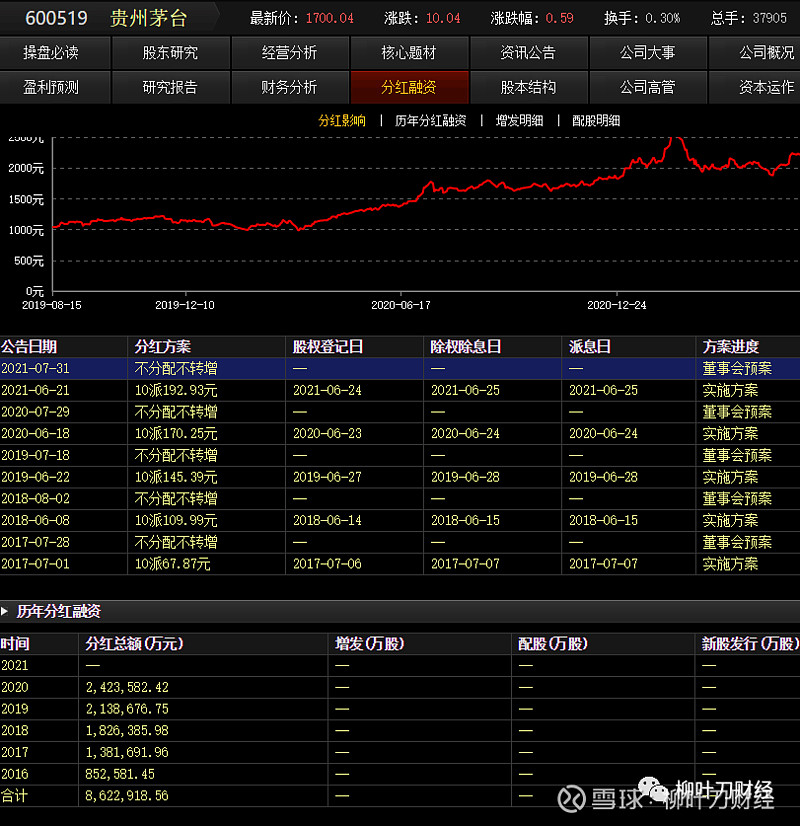This screenshot has height=826, width=800.
Task: Click 实施方案 status in 2021-06-21 row
Action: tap(730, 390)
